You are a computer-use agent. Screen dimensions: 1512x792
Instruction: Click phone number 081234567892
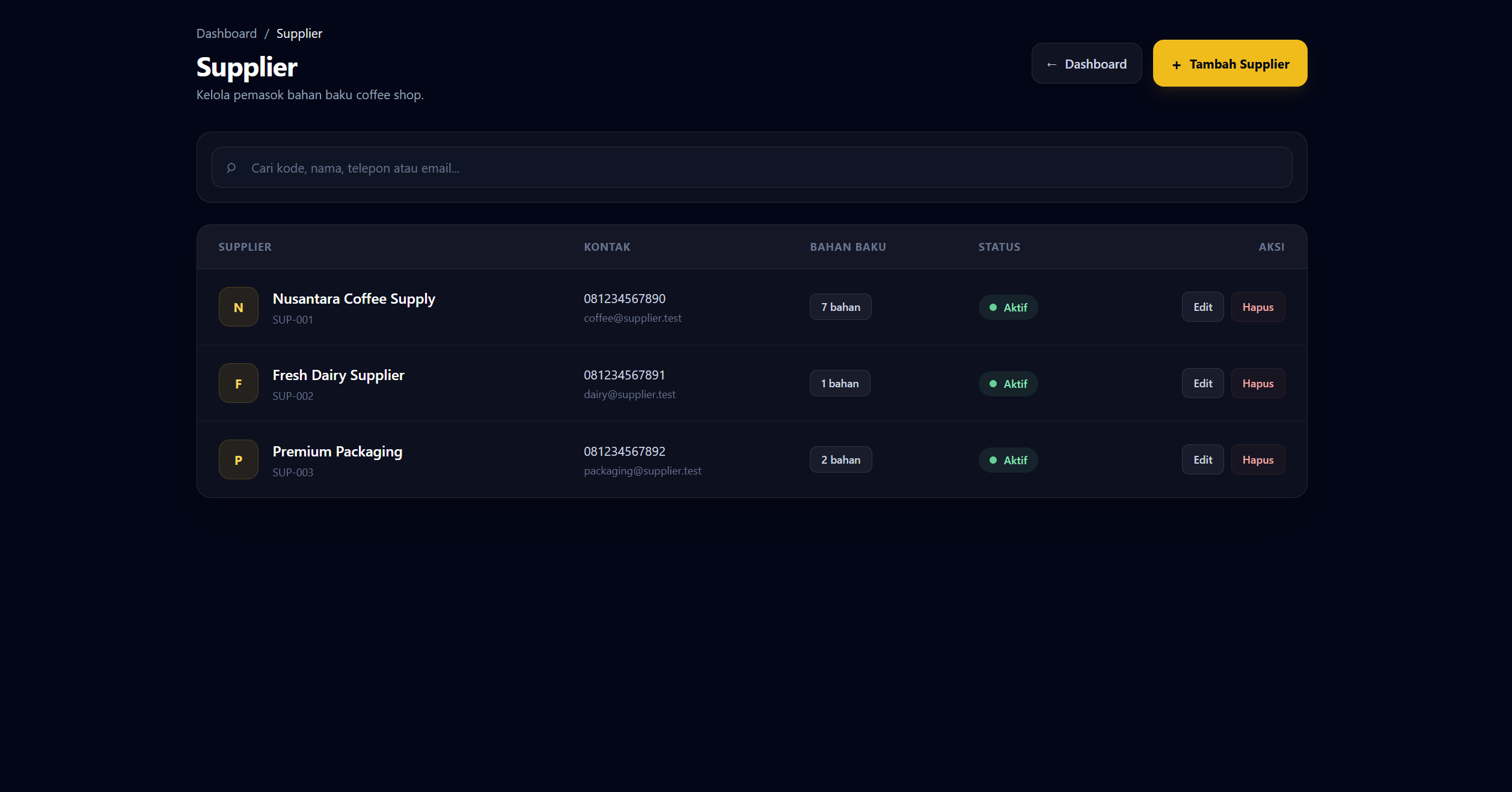tap(625, 452)
